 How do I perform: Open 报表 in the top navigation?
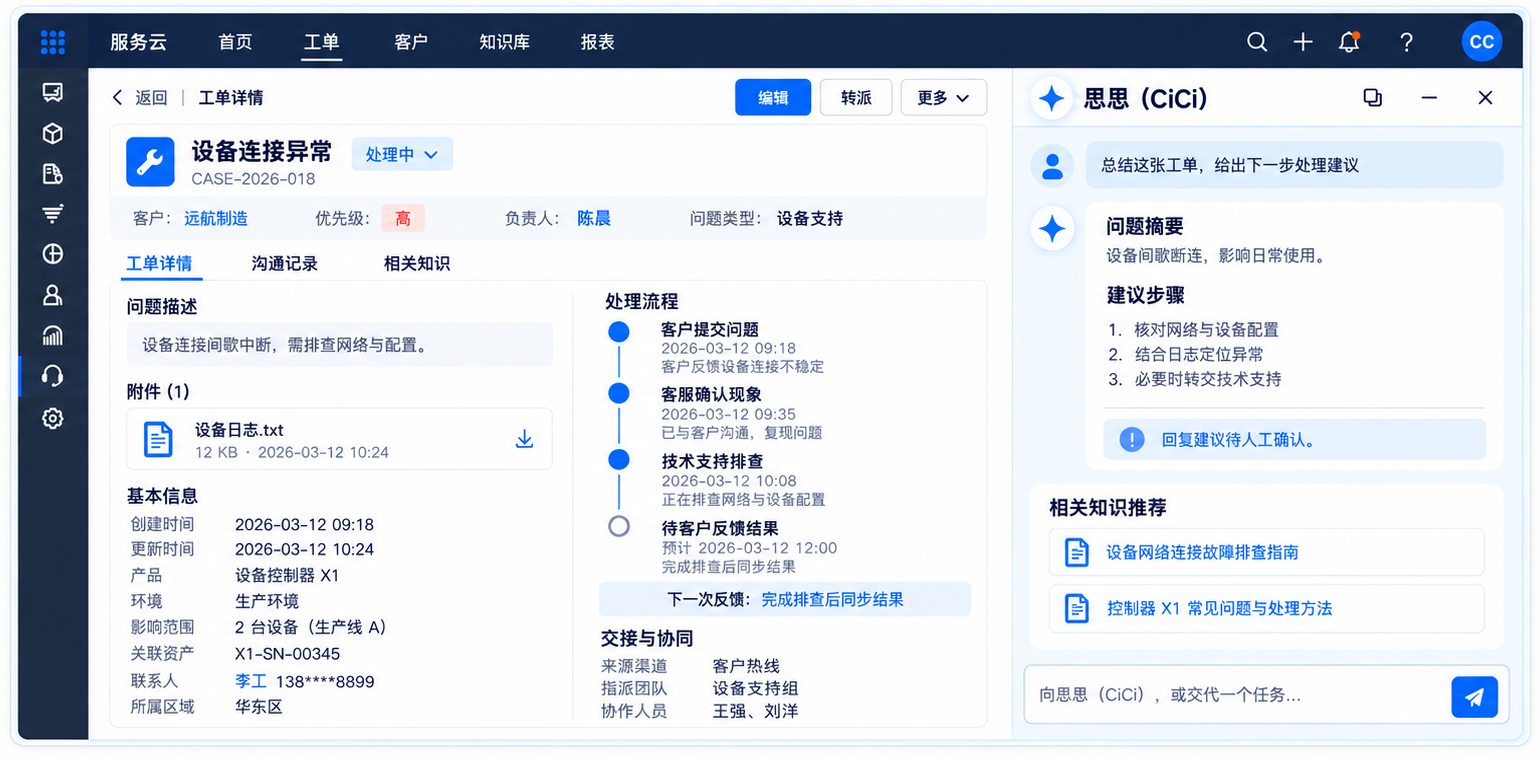pyautogui.click(x=597, y=42)
